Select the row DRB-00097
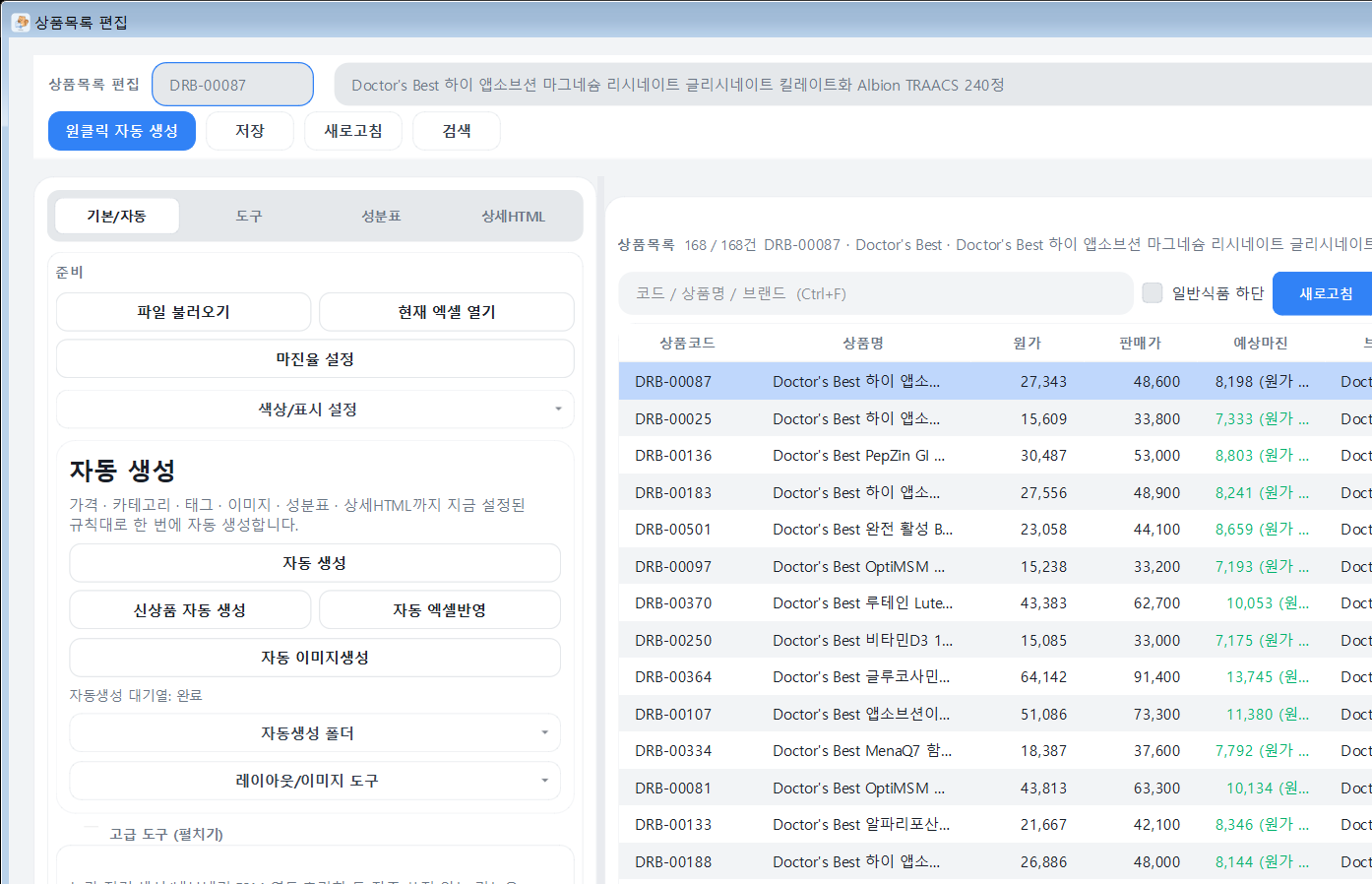The width and height of the screenshot is (1372, 884). (995, 566)
